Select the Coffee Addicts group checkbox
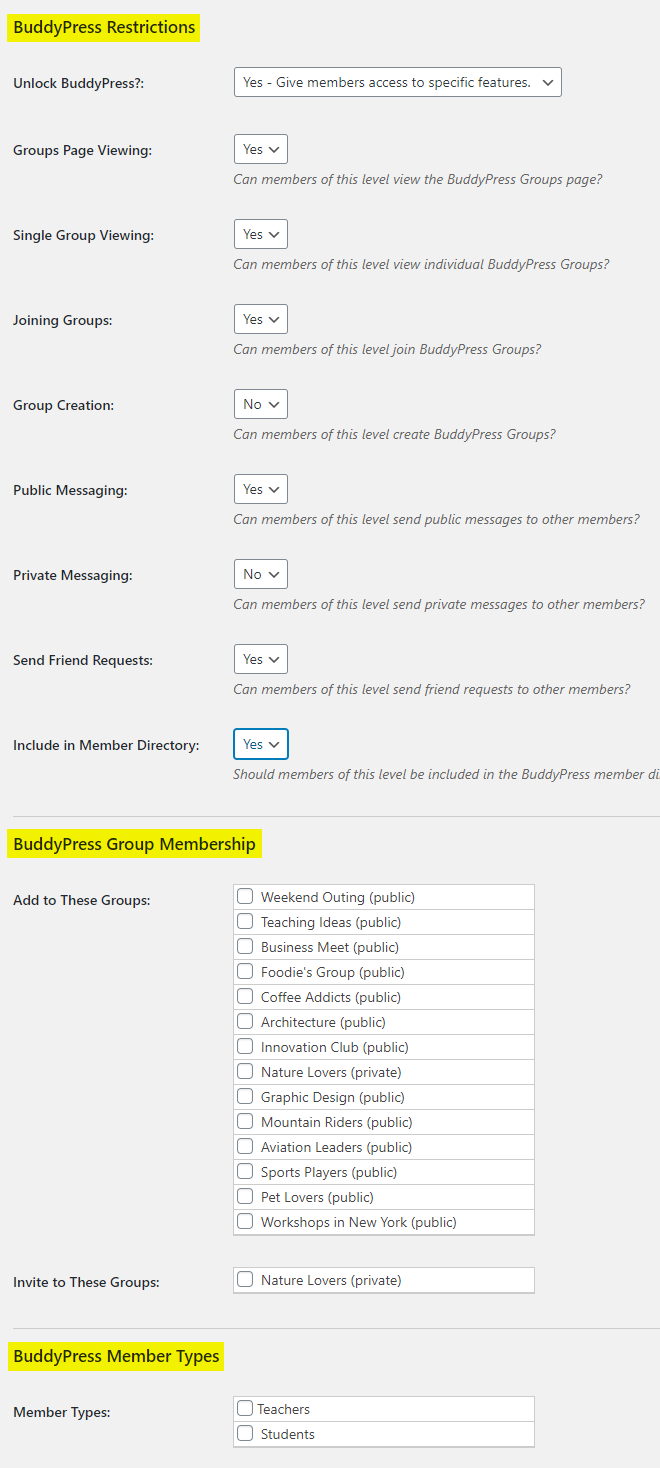Image resolution: width=660 pixels, height=1468 pixels. [245, 997]
